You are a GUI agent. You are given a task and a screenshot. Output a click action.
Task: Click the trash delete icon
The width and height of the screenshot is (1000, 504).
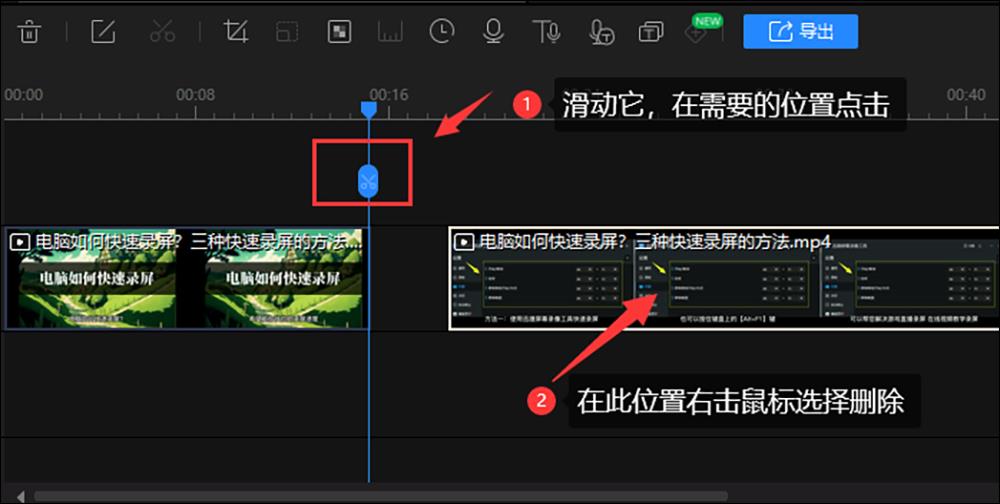tap(31, 32)
